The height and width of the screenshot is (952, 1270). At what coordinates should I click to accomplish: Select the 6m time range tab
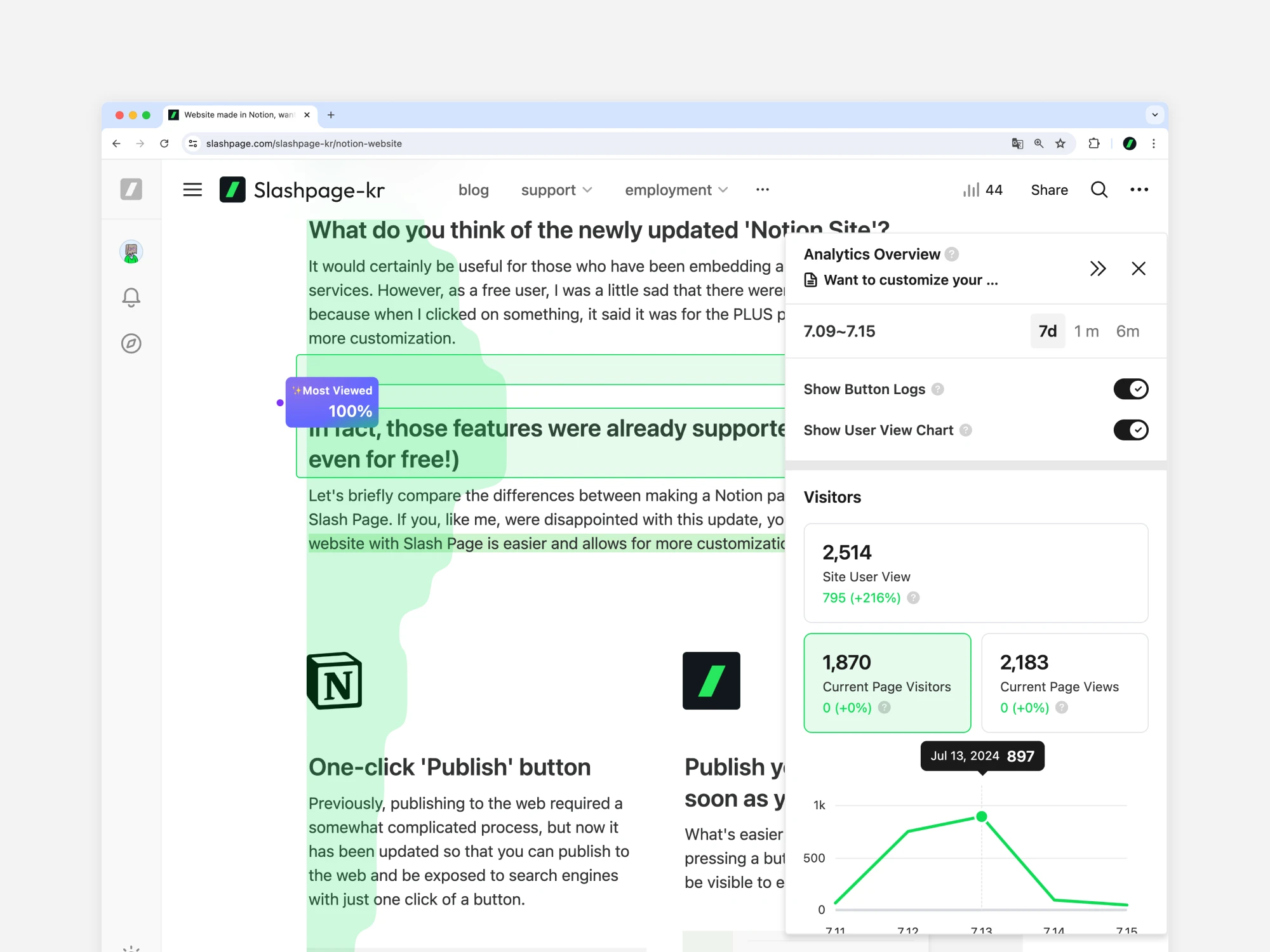(1128, 331)
